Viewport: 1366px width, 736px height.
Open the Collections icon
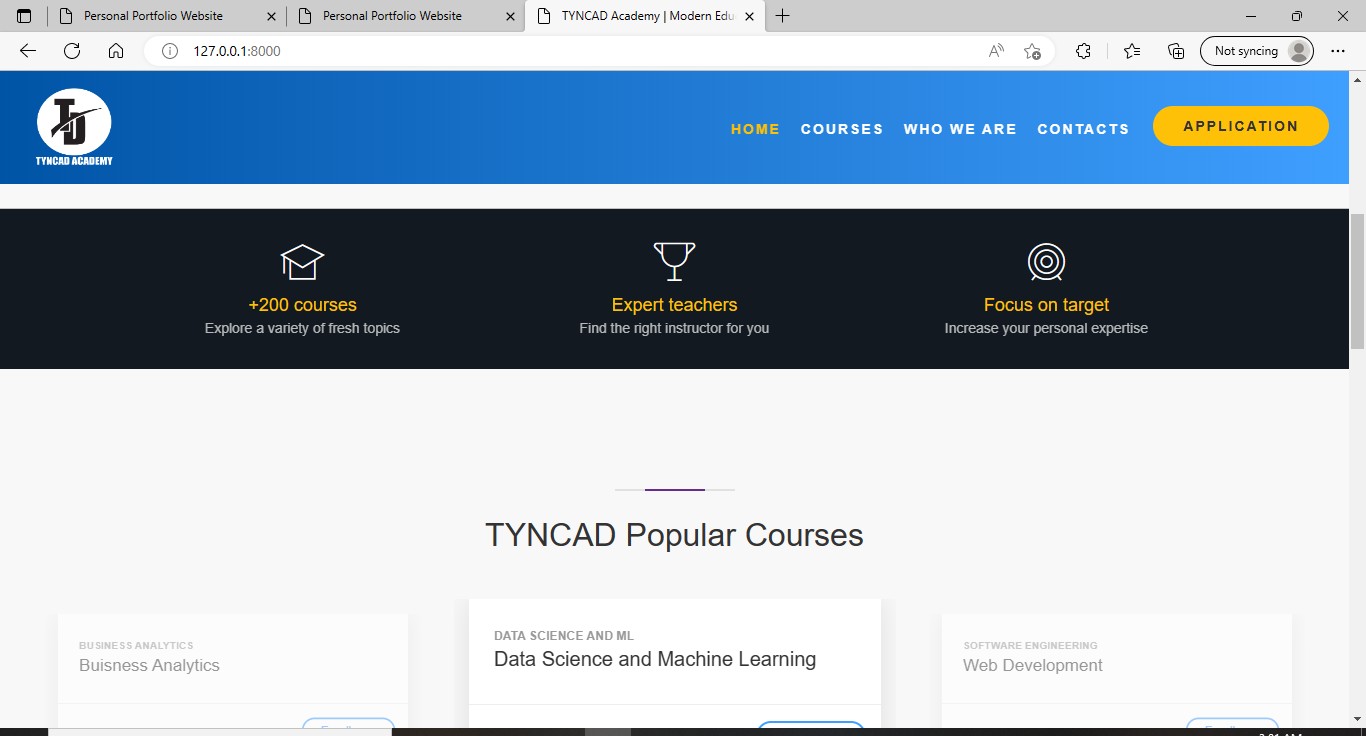(x=1176, y=51)
